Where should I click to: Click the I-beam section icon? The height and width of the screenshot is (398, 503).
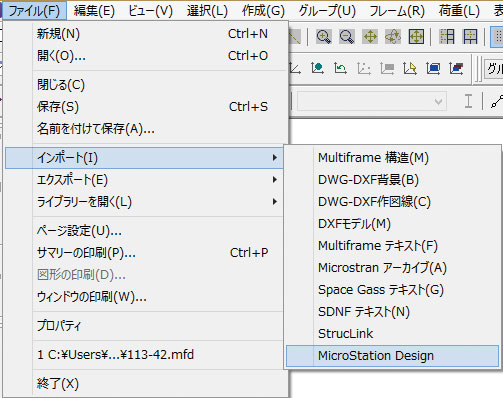click(x=468, y=101)
